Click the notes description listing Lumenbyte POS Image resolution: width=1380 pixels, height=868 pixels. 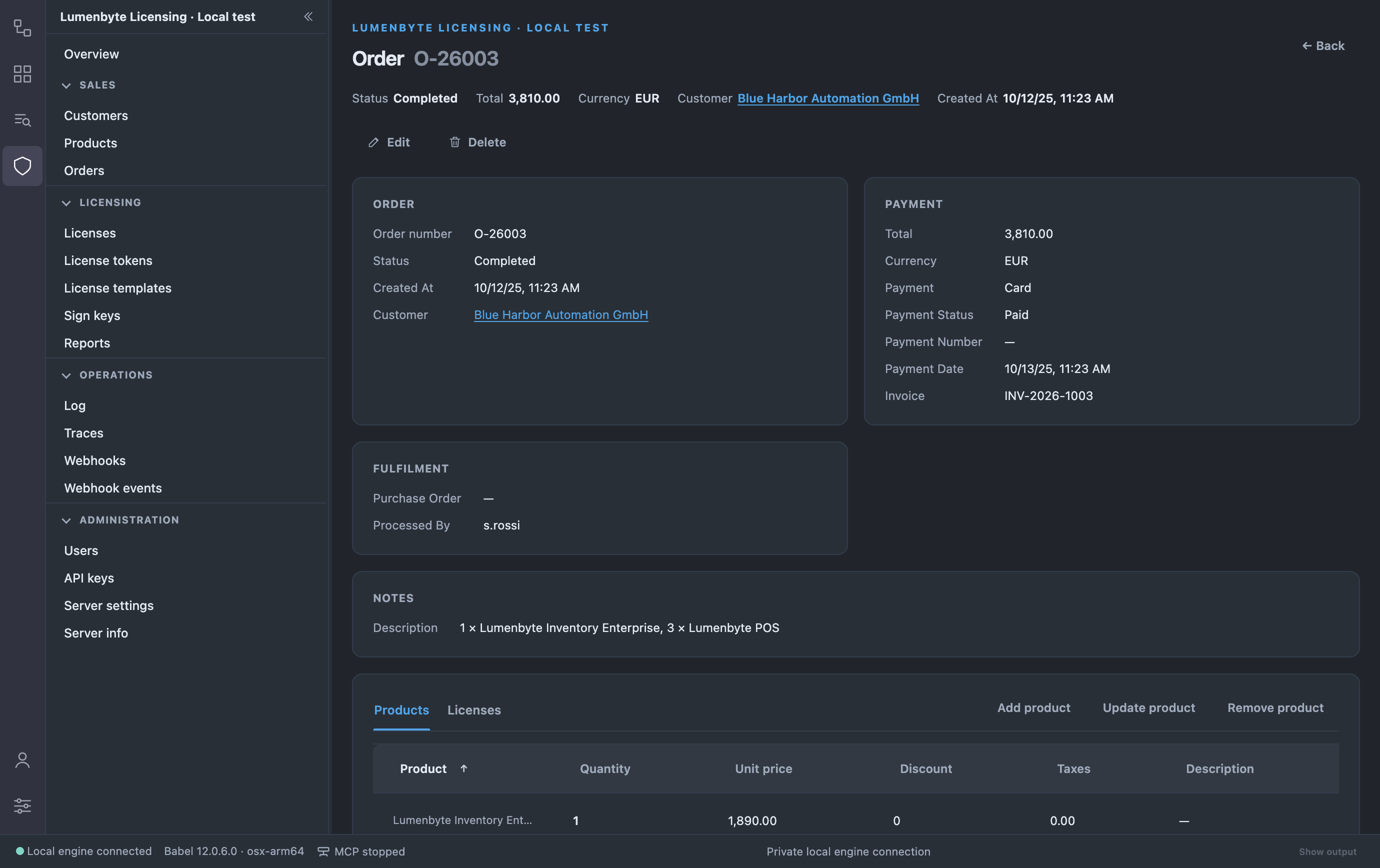(619, 627)
